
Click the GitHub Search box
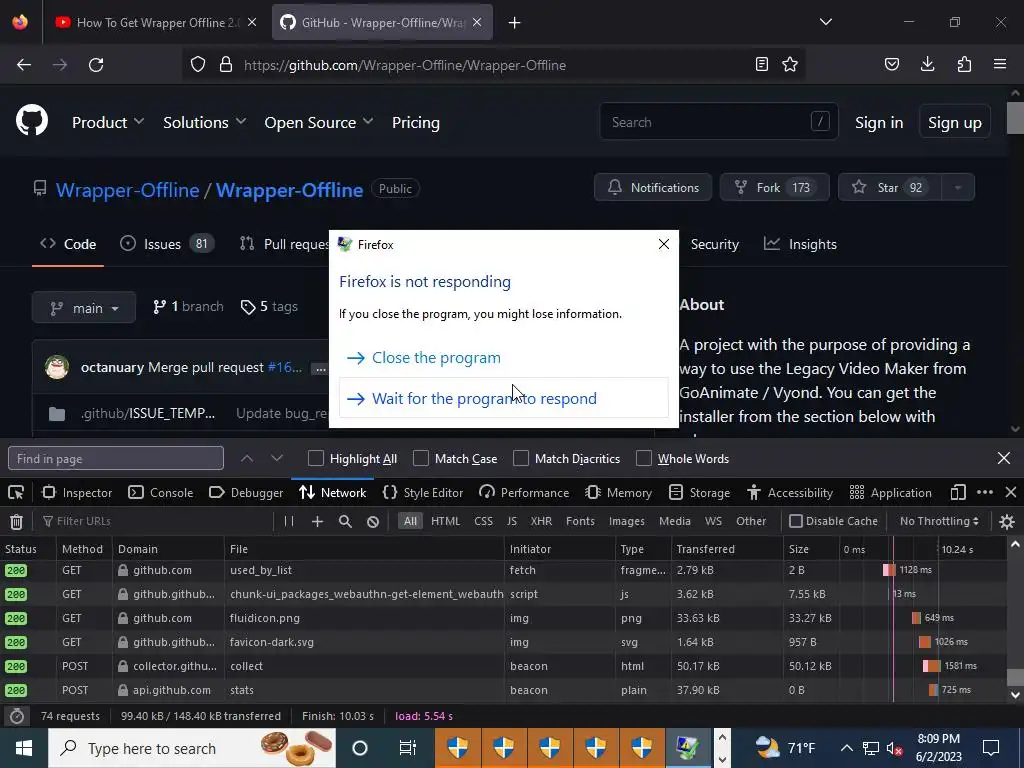[x=718, y=122]
